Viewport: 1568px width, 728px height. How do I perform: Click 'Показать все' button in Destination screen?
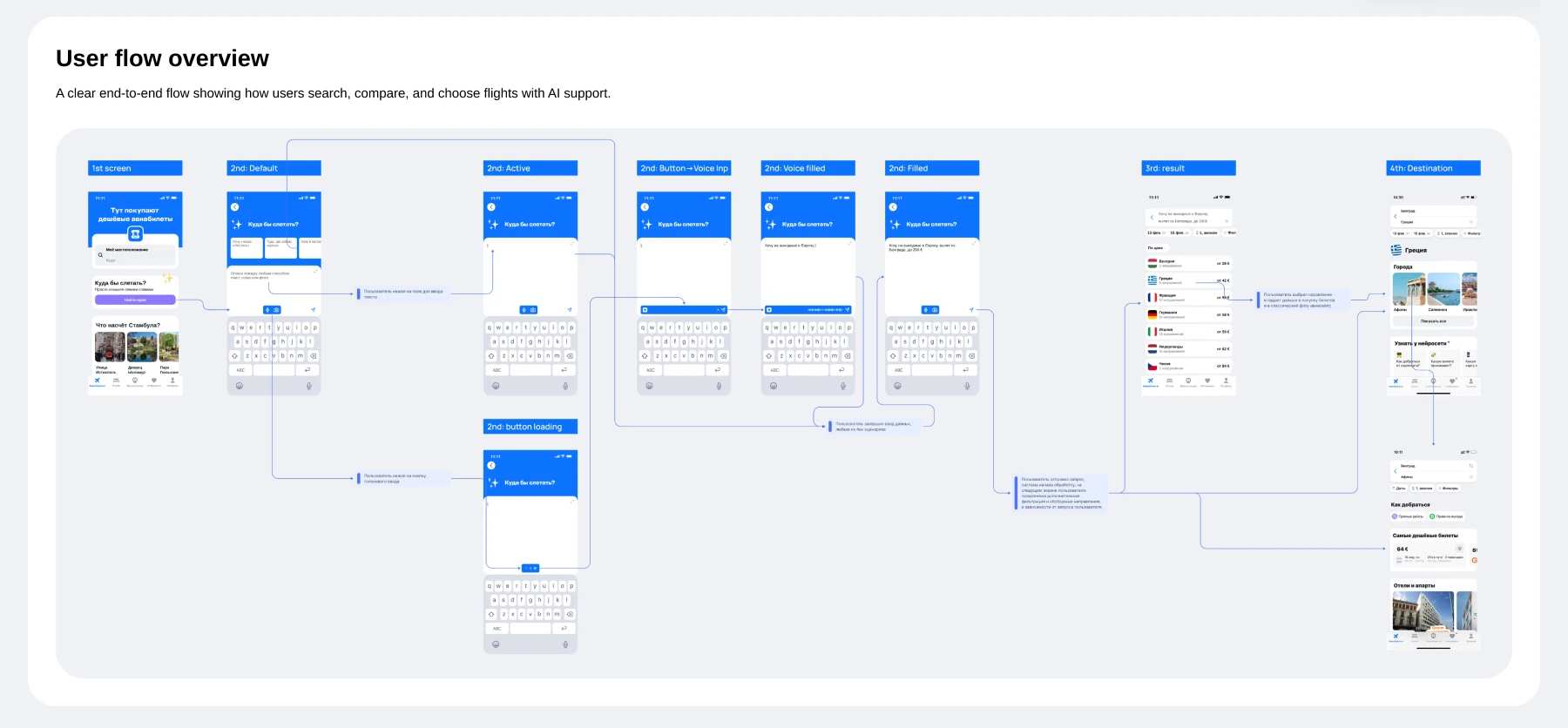click(1433, 321)
